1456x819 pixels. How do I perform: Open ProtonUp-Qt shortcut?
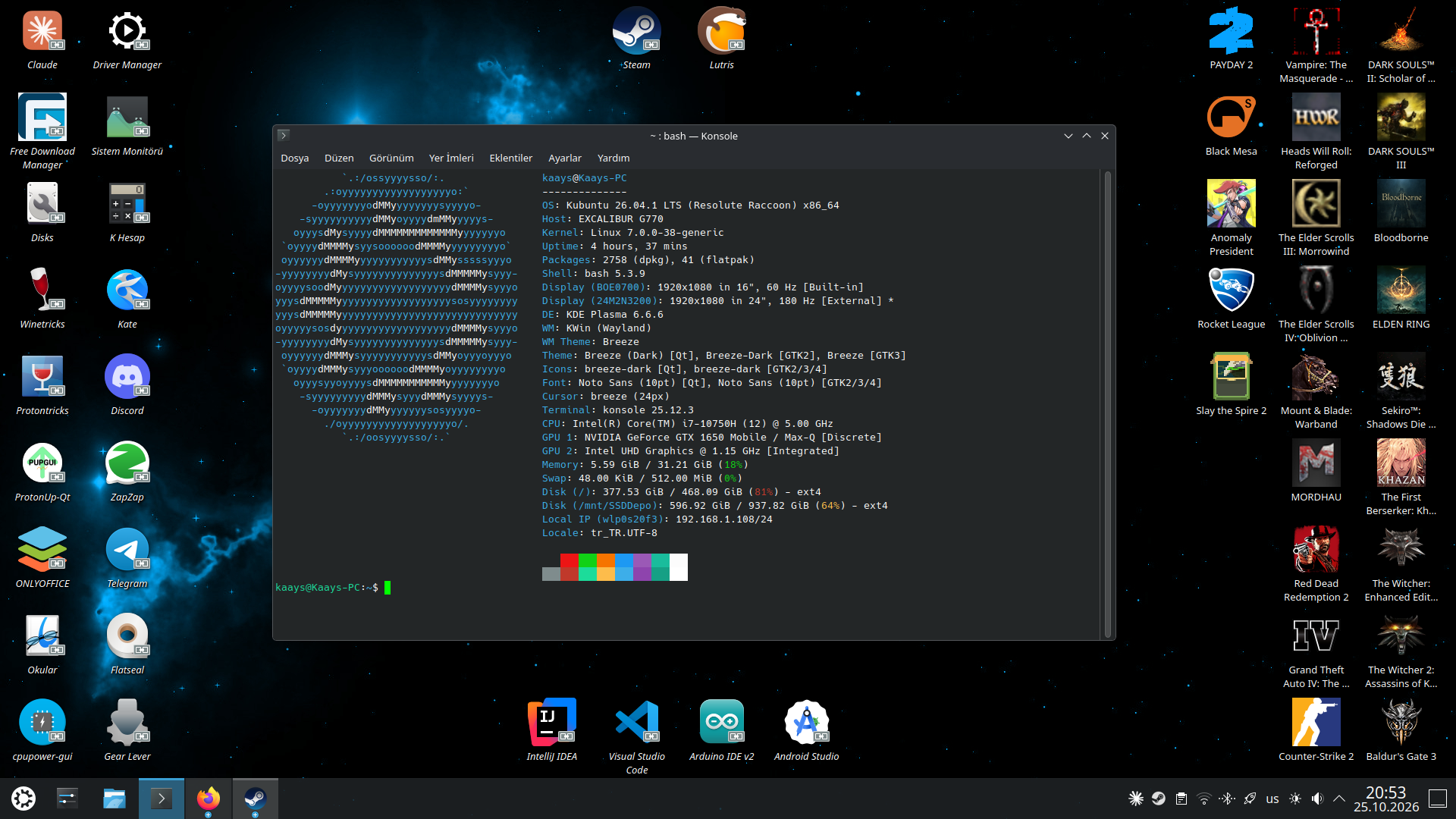(42, 463)
